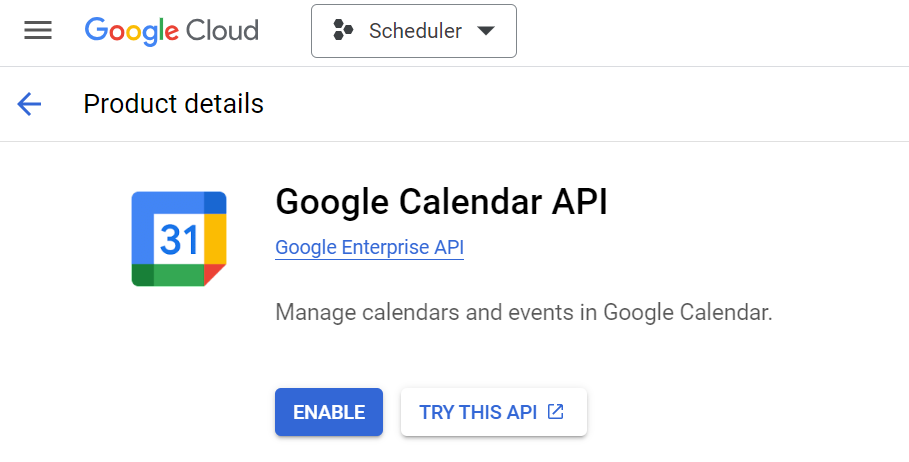Click the Google Cloud logo

click(171, 31)
